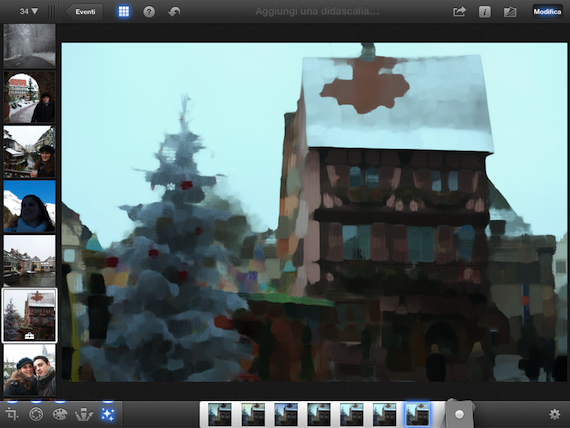Go back to Eventi
This screenshot has height=428, width=570.
coord(84,12)
